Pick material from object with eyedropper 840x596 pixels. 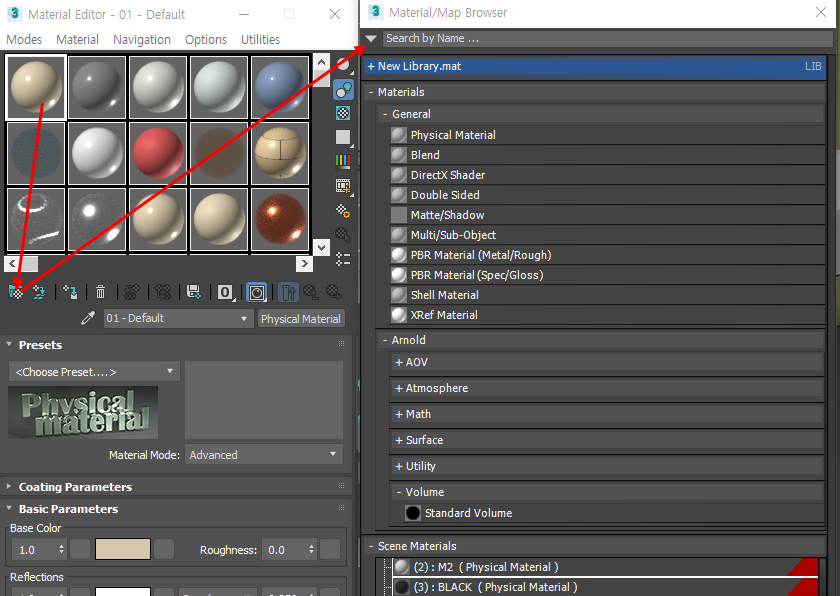88,318
